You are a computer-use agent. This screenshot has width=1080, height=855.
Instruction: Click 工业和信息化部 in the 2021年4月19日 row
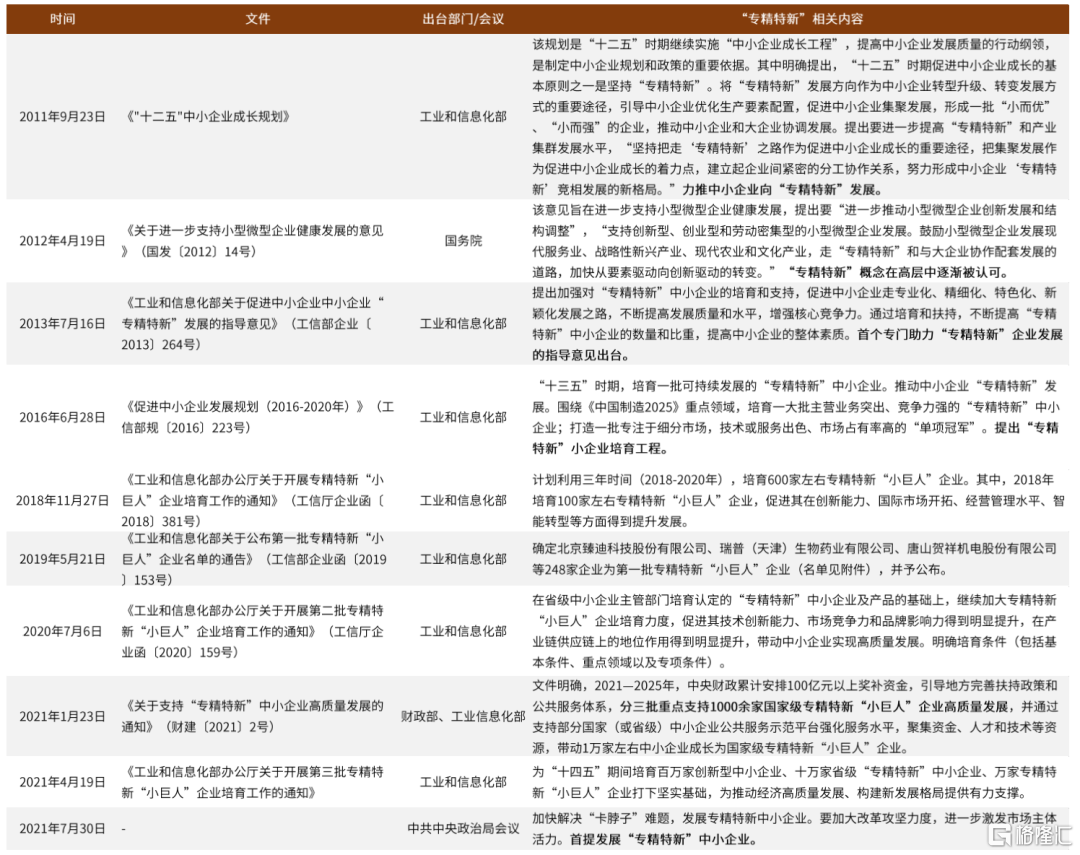click(x=463, y=783)
